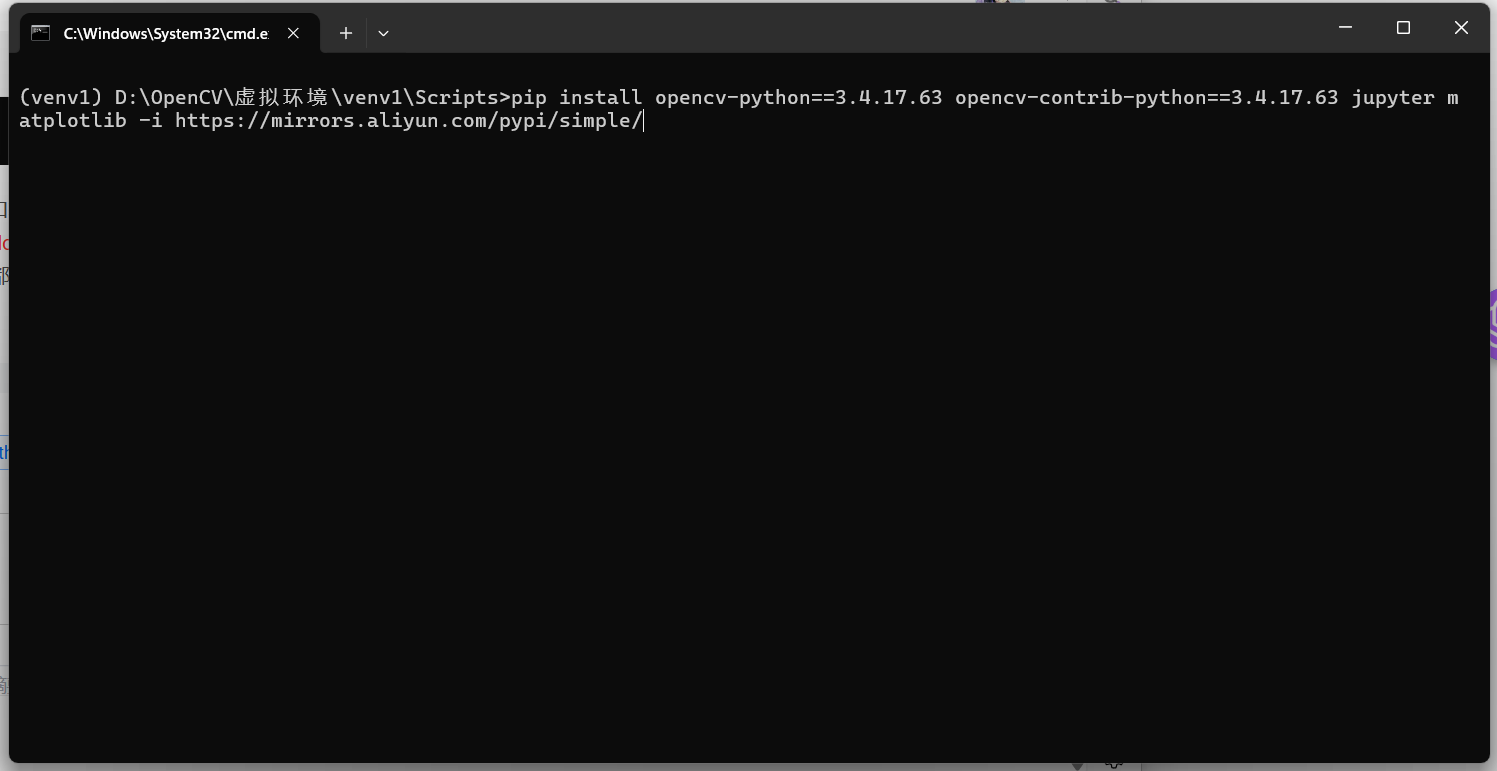Click the purple icon at the right screen edge
1497x771 pixels.
point(1491,320)
